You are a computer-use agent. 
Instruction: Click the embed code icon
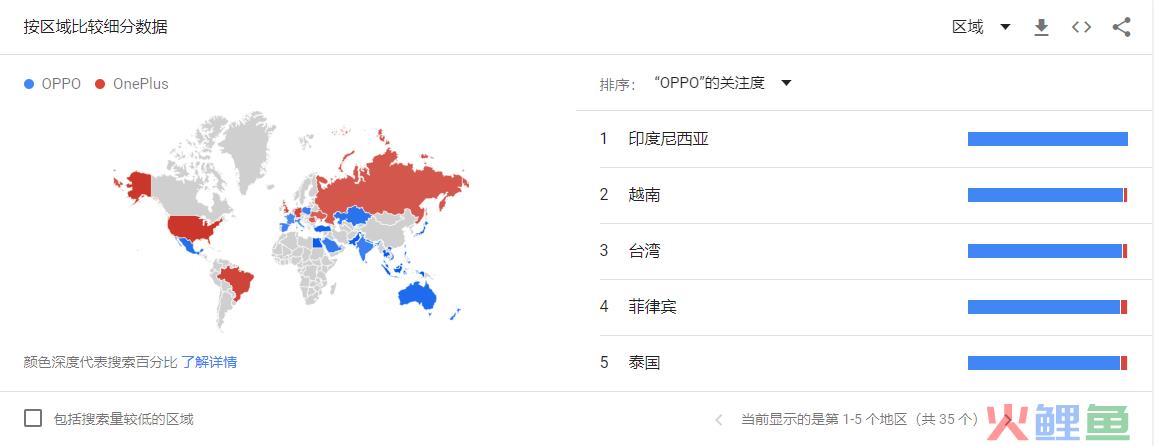pos(1081,27)
